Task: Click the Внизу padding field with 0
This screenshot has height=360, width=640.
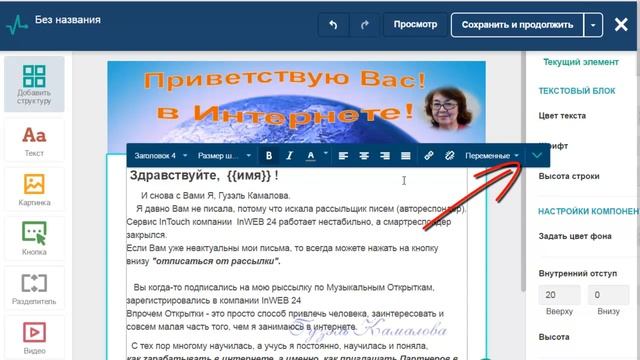Action: pyautogui.click(x=608, y=295)
